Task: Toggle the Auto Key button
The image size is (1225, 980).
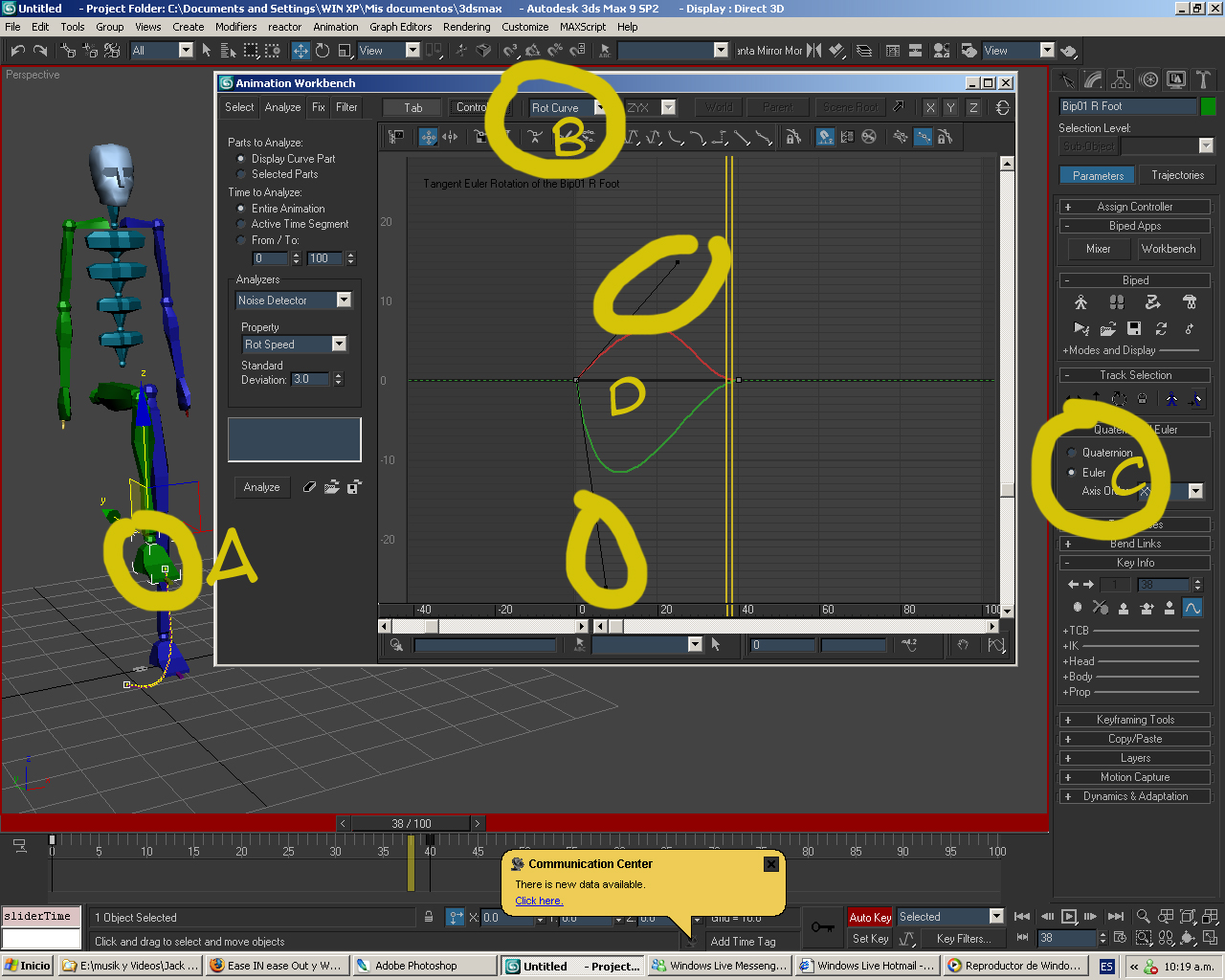Action: point(870,917)
